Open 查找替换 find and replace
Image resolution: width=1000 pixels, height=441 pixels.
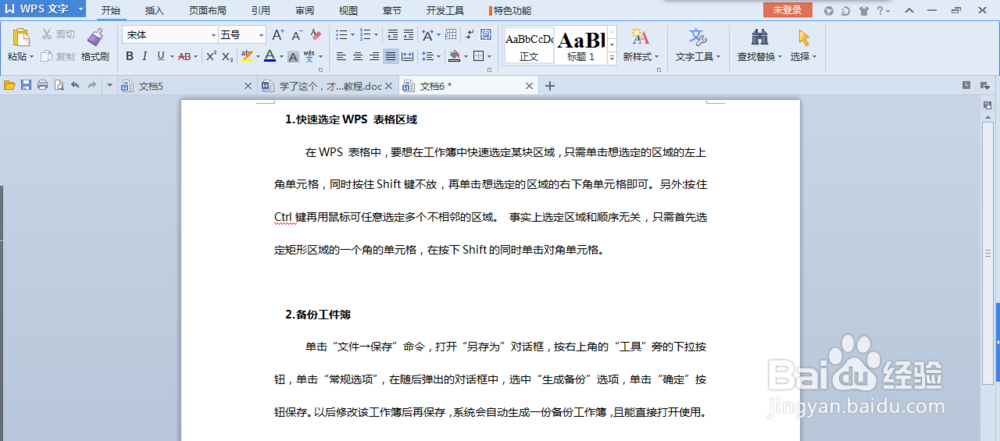click(x=759, y=45)
